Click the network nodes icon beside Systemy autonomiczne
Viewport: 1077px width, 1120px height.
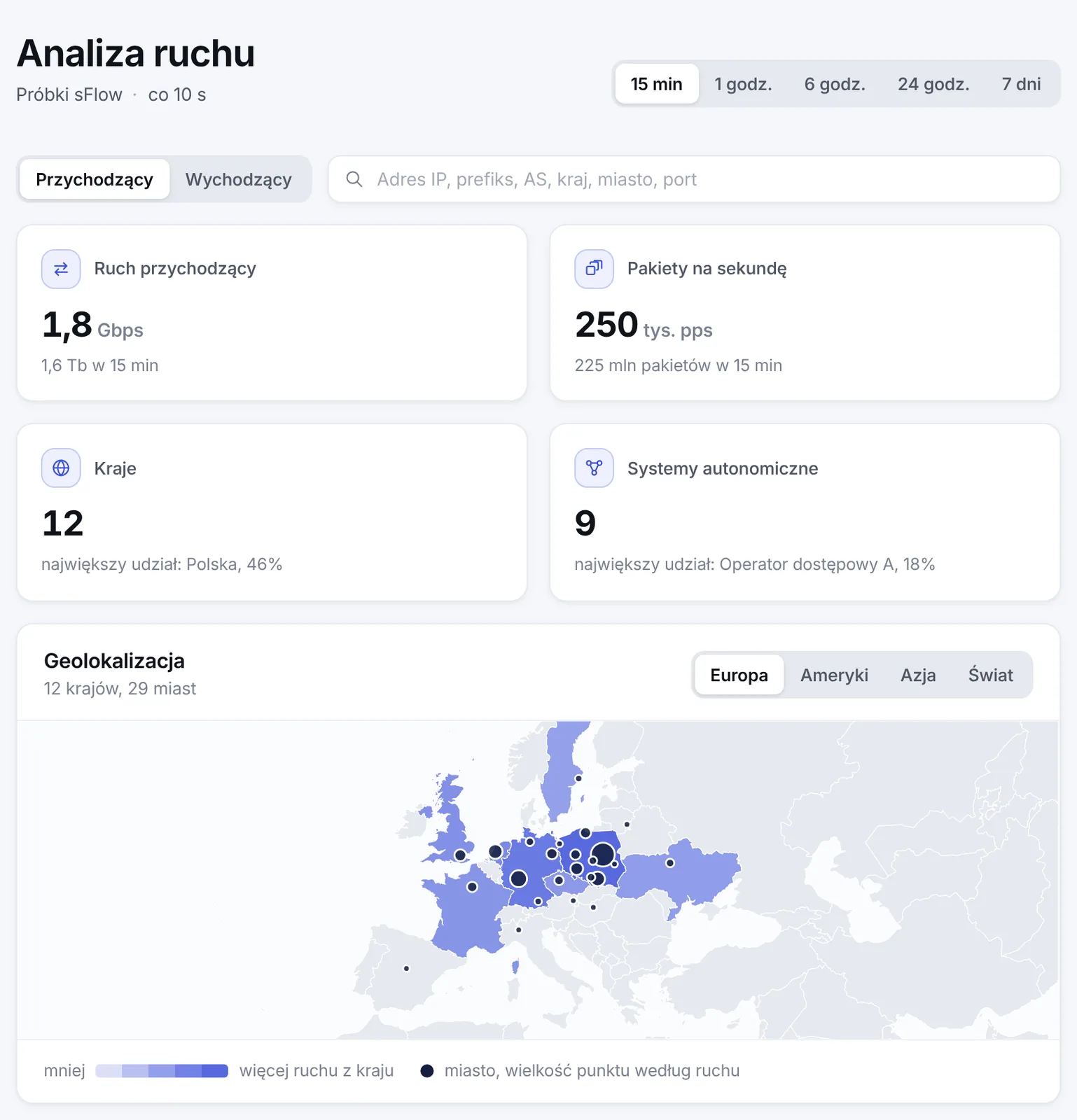pyautogui.click(x=594, y=468)
